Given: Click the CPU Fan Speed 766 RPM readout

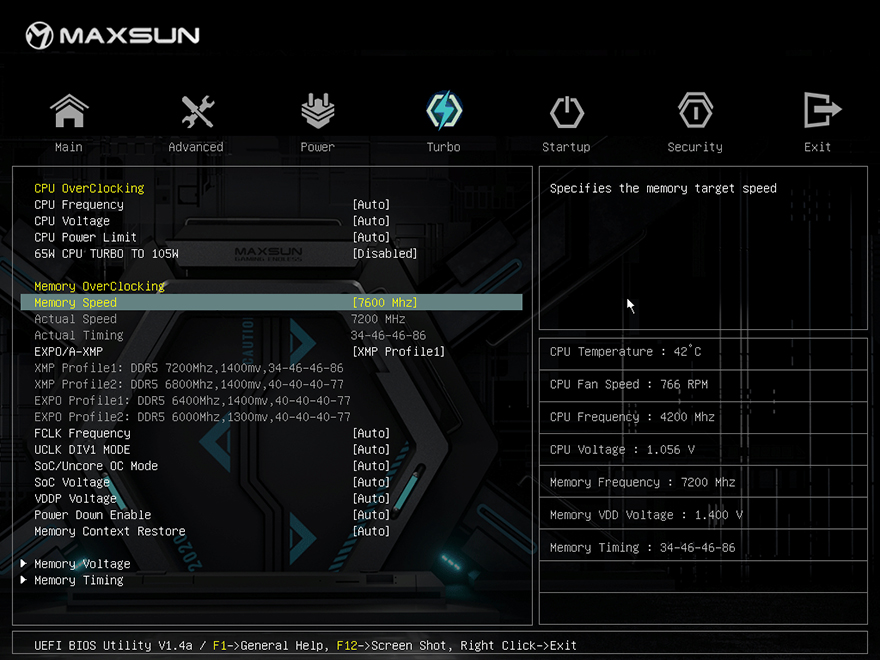Looking at the screenshot, I should 629,384.
